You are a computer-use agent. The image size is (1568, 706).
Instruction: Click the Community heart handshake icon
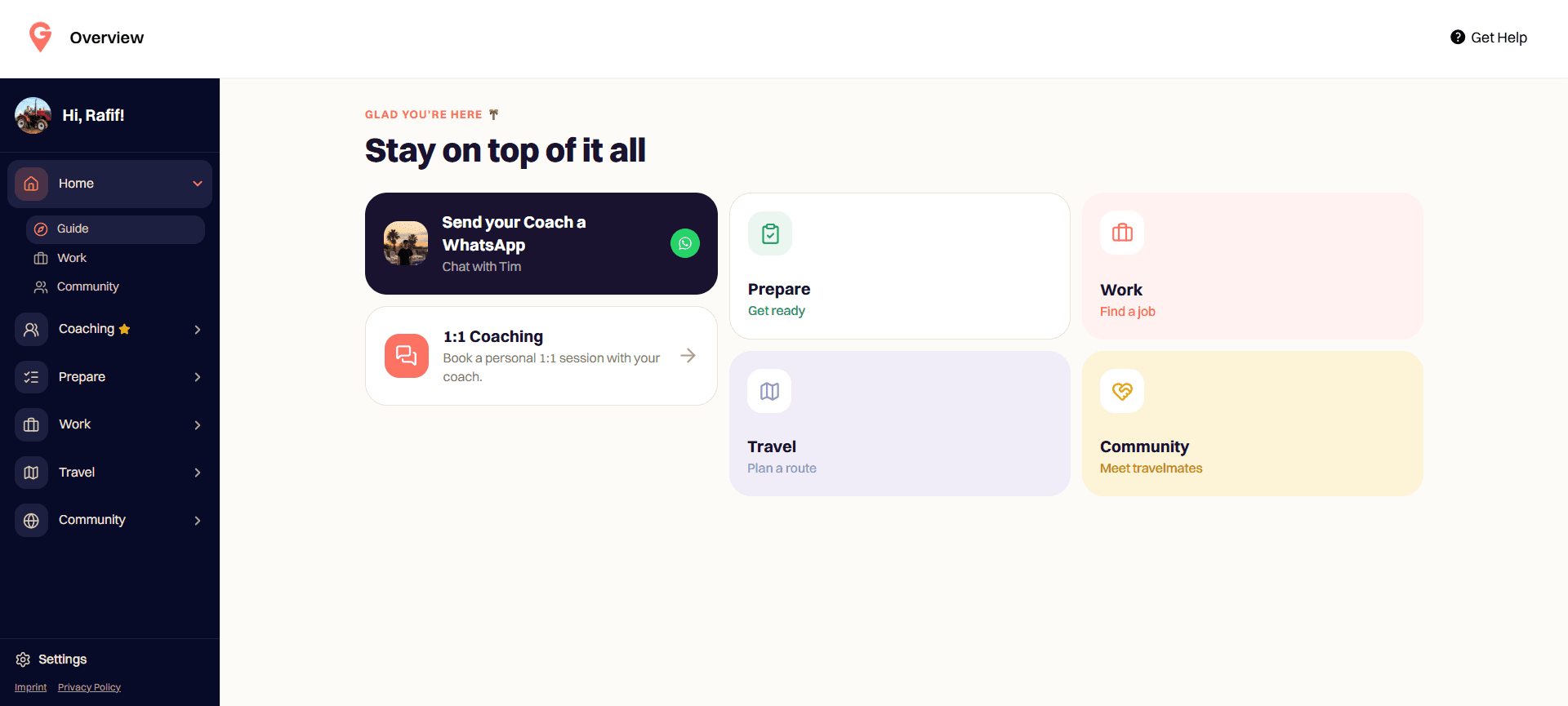click(x=1122, y=392)
